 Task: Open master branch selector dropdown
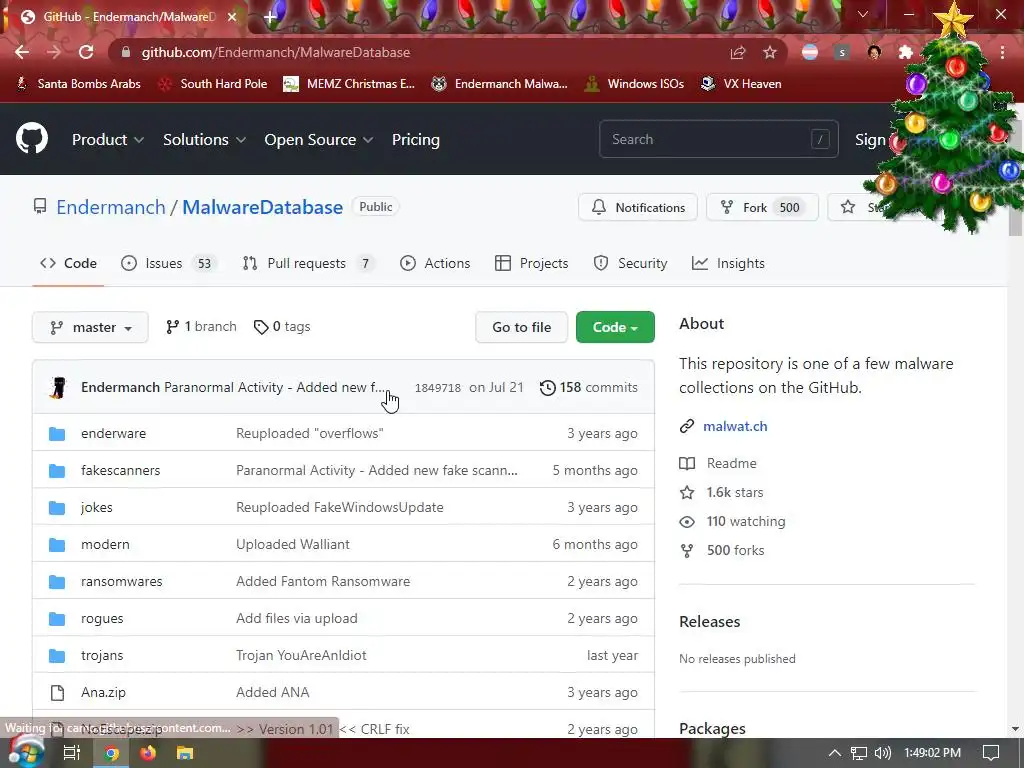click(x=90, y=327)
